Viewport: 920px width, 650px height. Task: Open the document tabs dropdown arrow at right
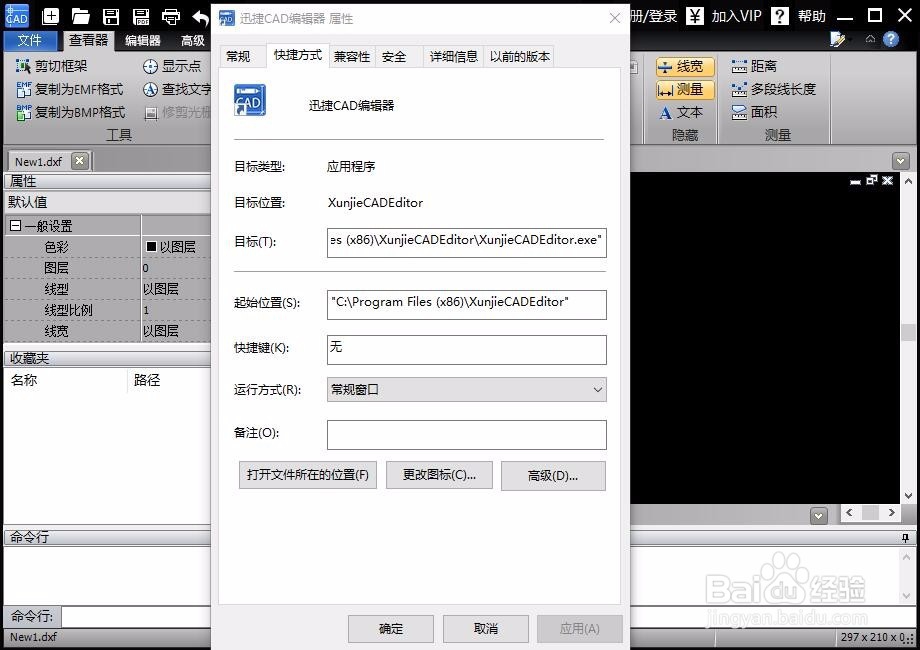[x=900, y=161]
